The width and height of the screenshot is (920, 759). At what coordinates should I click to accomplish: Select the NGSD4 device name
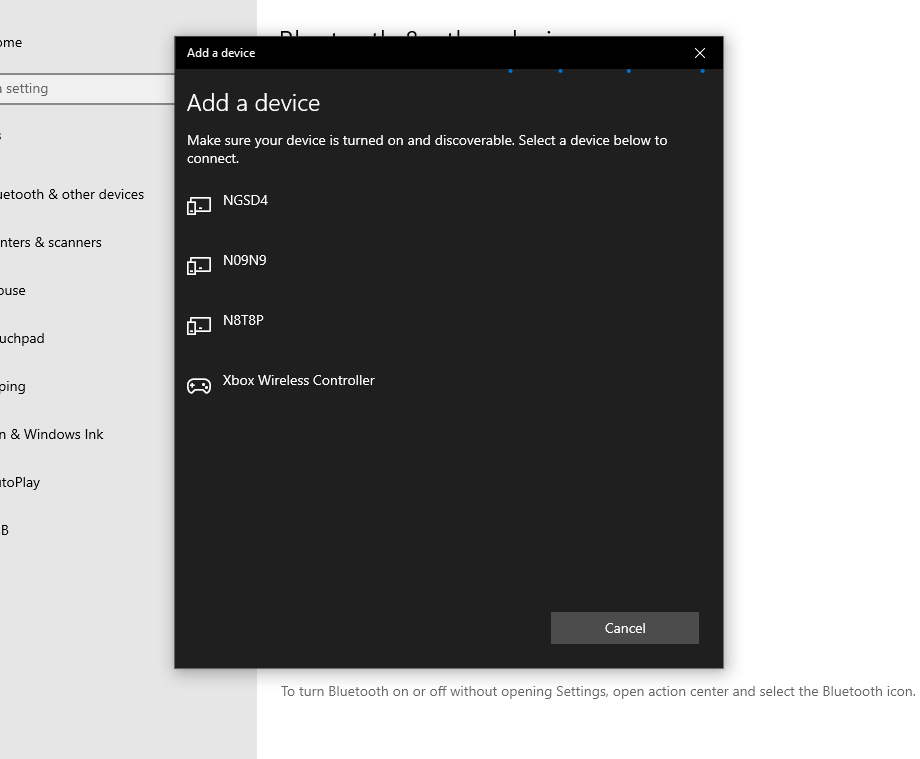245,200
